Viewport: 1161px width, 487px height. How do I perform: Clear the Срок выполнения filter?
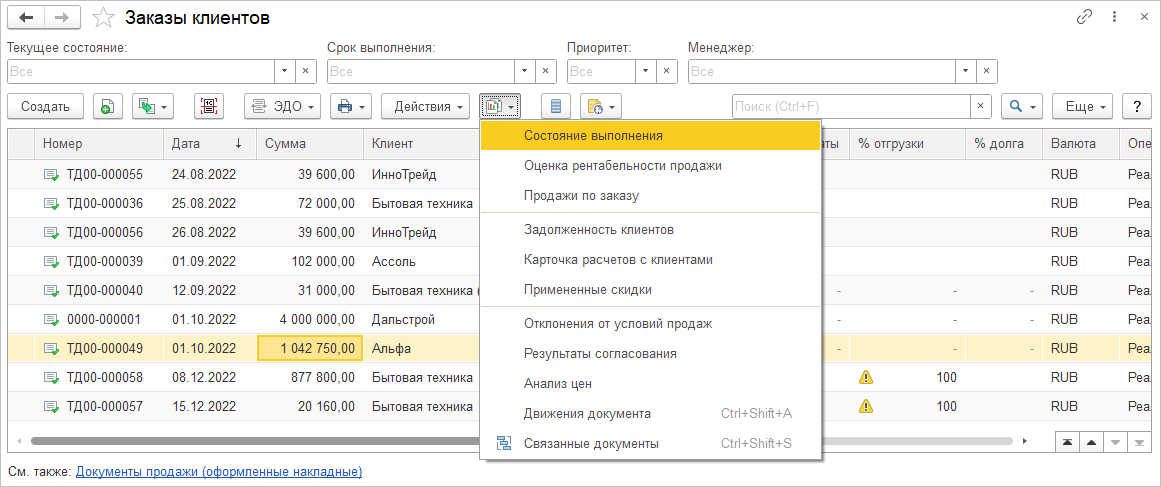[545, 71]
